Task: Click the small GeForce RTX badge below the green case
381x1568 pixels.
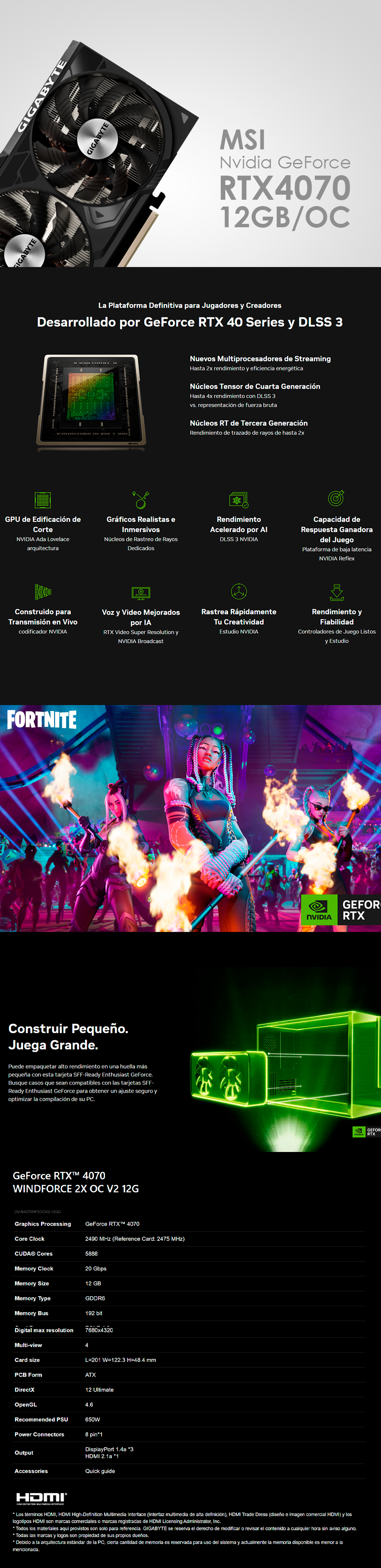Action: [x=366, y=1131]
